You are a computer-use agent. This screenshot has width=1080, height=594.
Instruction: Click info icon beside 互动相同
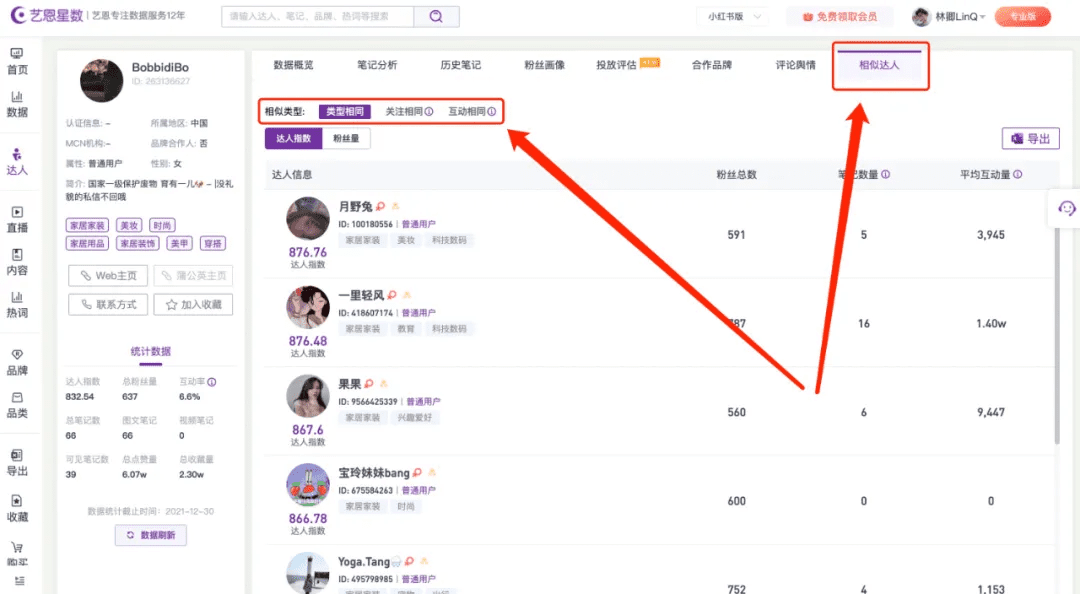click(x=492, y=112)
